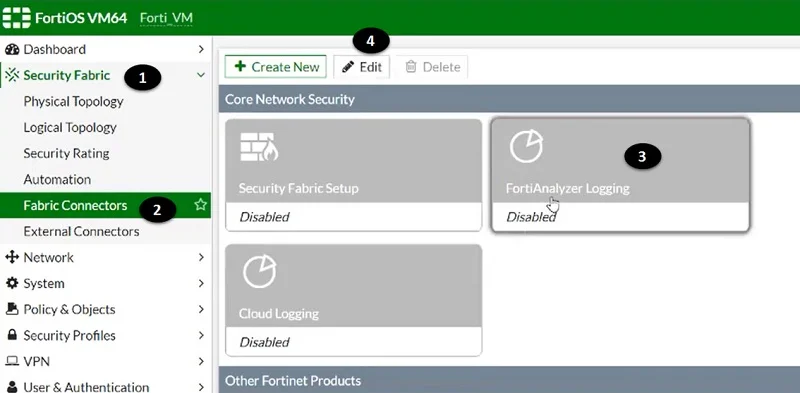Image resolution: width=800 pixels, height=393 pixels.
Task: Collapse the Security Fabric menu chevron
Action: tap(201, 76)
